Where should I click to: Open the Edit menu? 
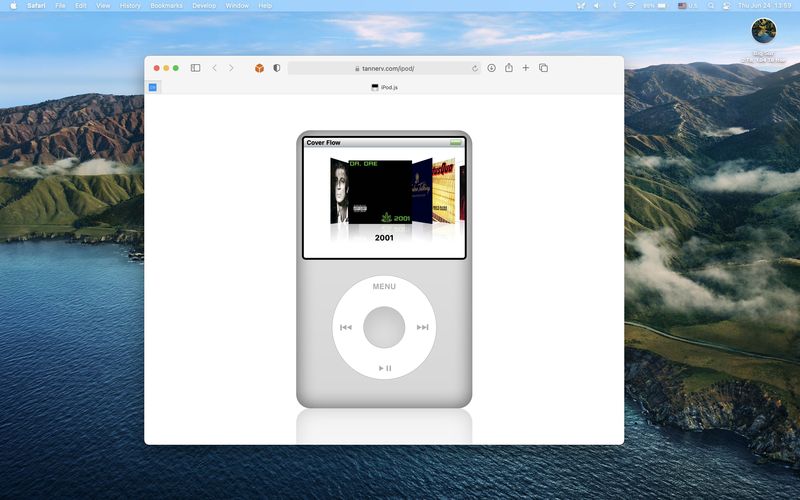81,6
